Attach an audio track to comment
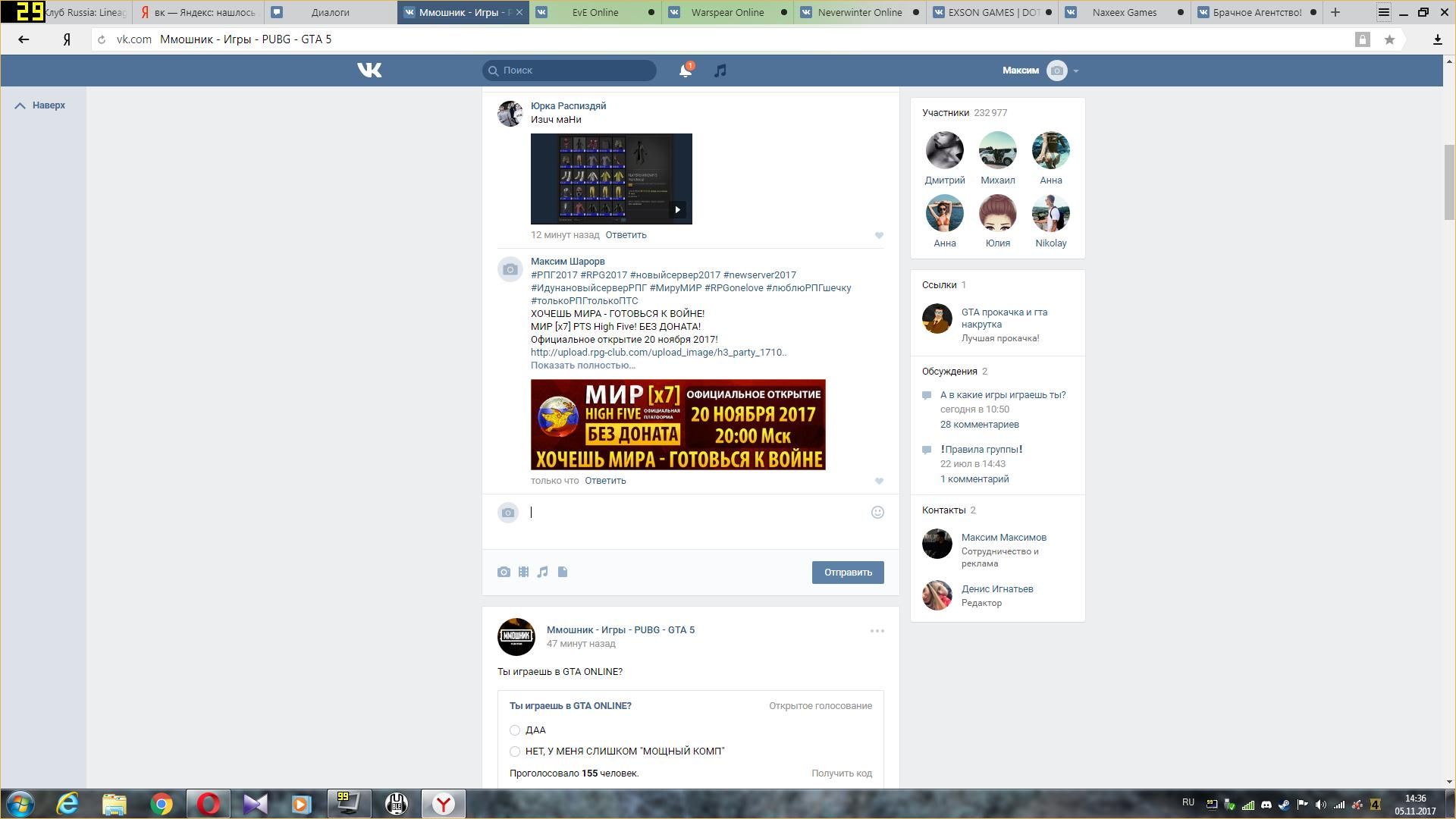Viewport: 1456px width, 819px height. coord(543,573)
